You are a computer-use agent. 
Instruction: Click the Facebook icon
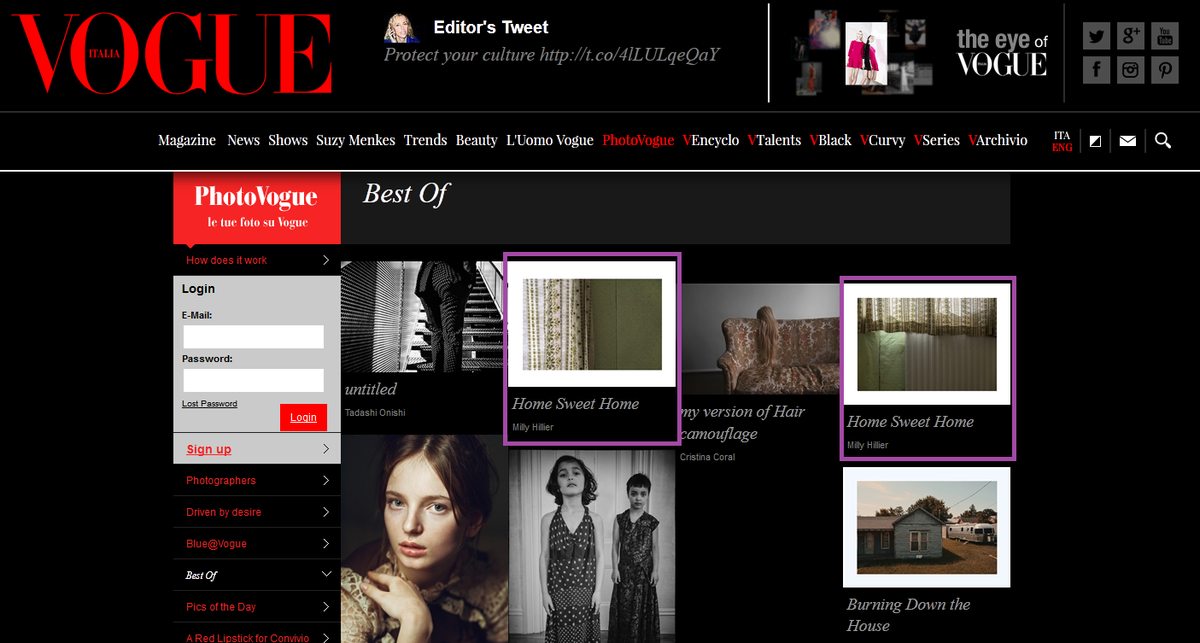[1096, 69]
